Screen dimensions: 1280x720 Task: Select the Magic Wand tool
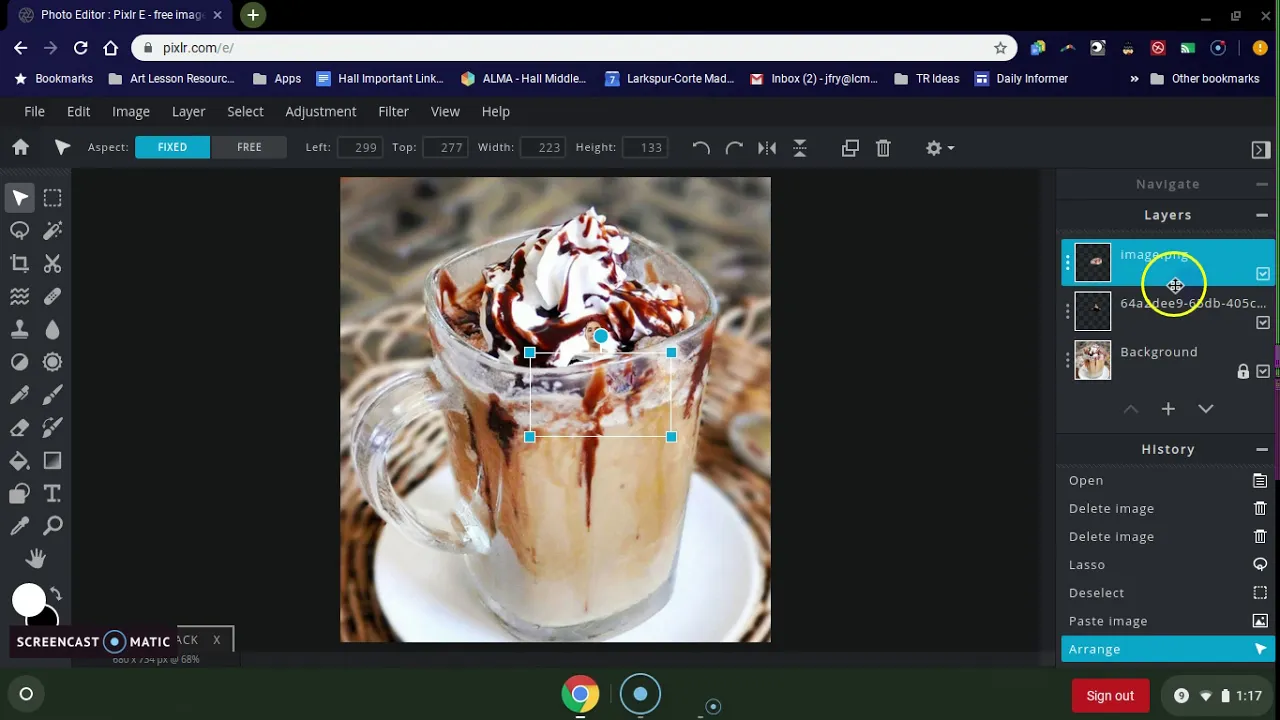pos(53,230)
